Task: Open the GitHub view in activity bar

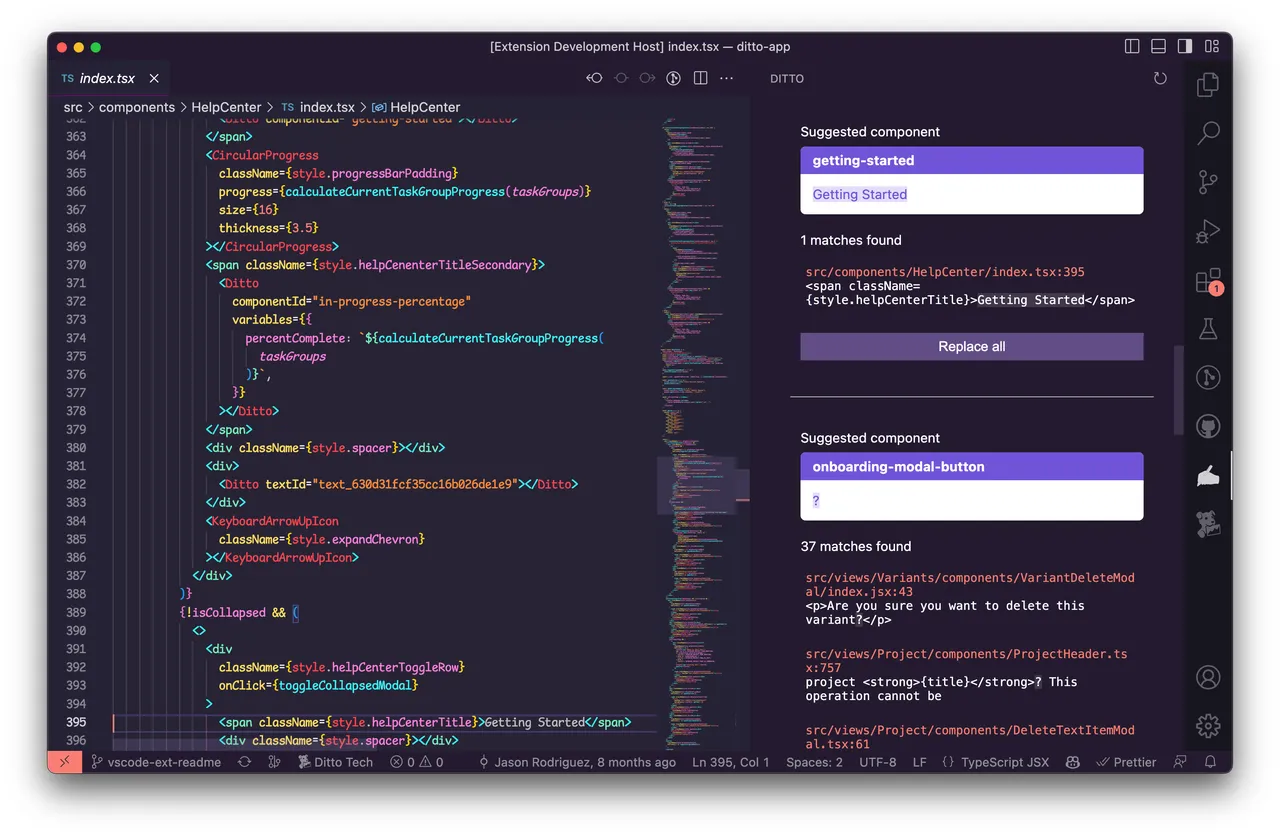Action: click(x=1208, y=426)
